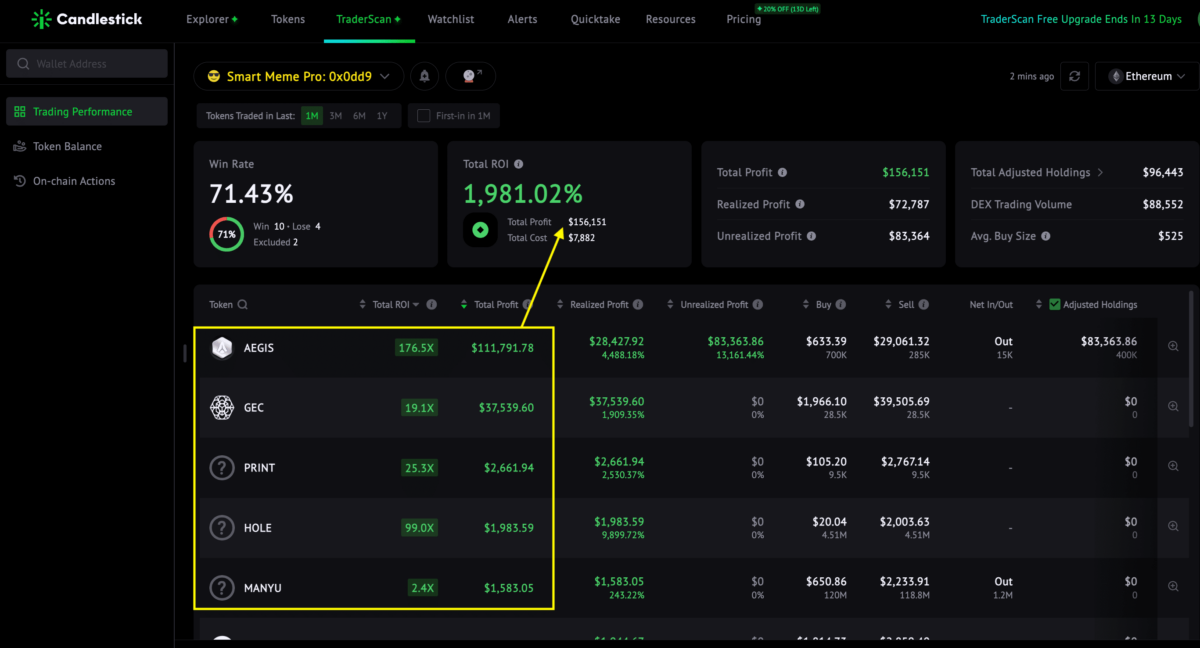Select the TraderScan tab

368,19
